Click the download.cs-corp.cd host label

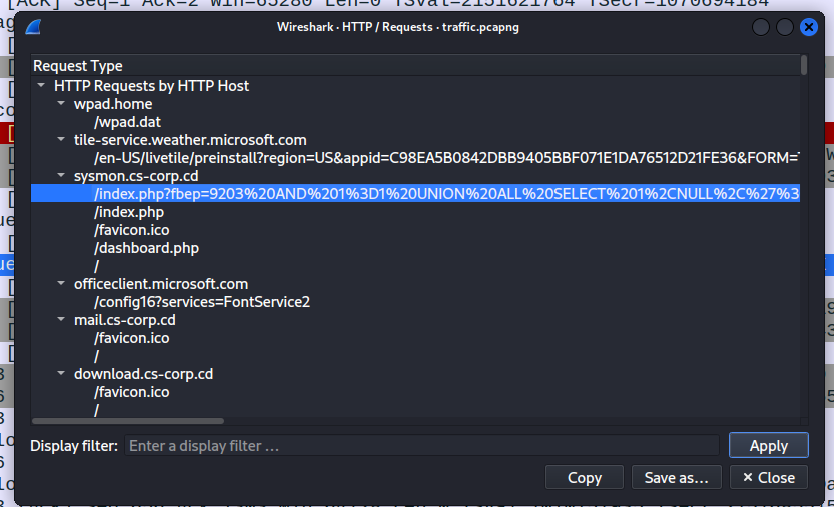coord(144,373)
